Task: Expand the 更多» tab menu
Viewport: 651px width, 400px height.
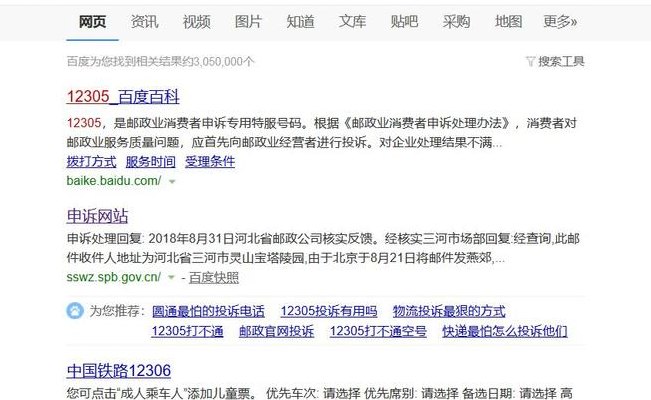Action: coord(560,22)
